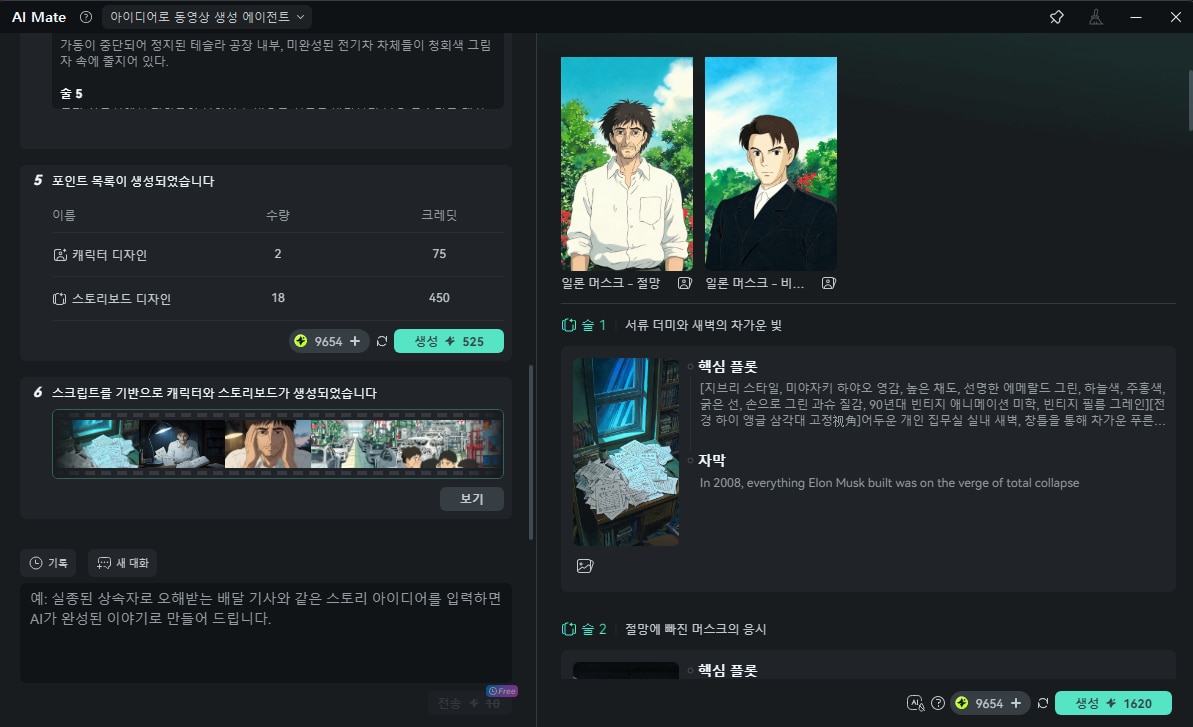1193x727 pixels.
Task: Open the generated storyboard filmstrip preview
Action: pyautogui.click(x=278, y=444)
